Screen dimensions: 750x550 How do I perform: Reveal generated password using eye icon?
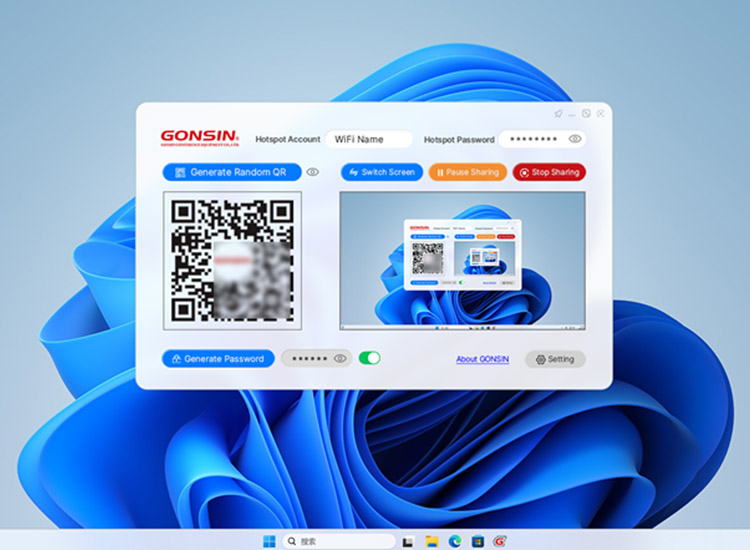click(340, 358)
